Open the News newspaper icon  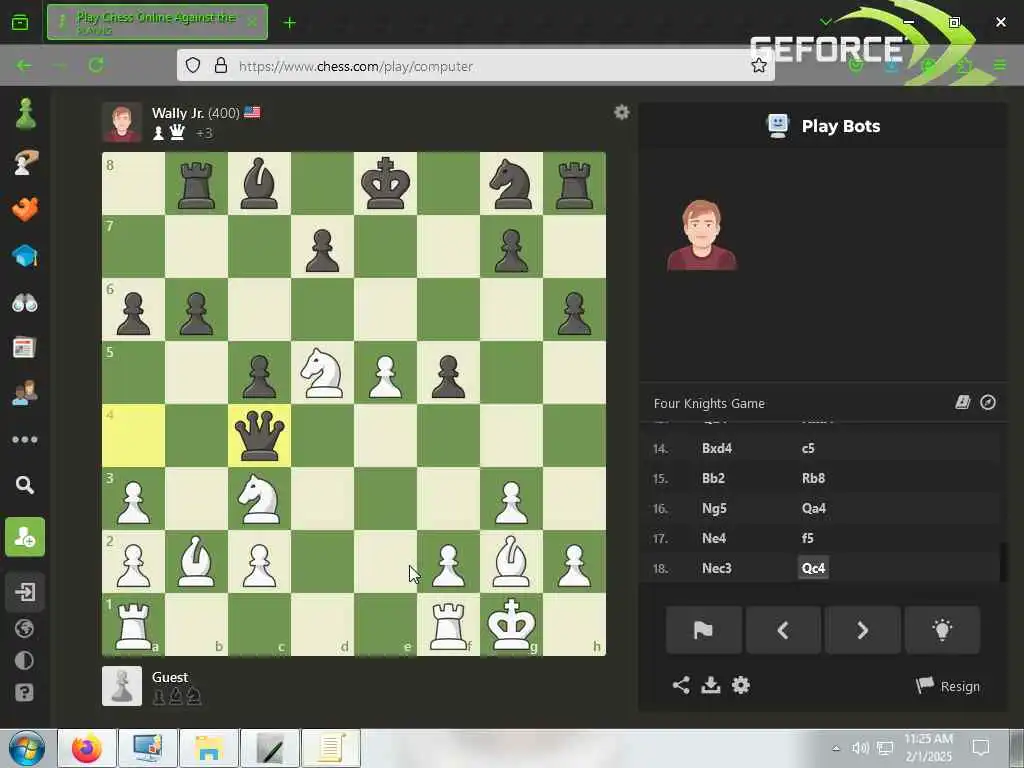[x=24, y=347]
